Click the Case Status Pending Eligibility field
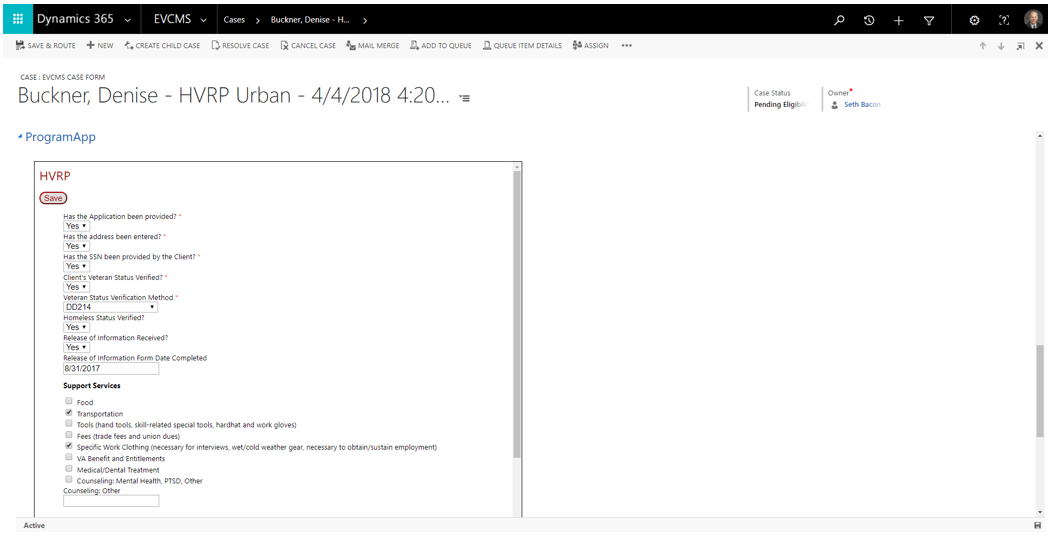The image size is (1049, 536). pos(781,105)
